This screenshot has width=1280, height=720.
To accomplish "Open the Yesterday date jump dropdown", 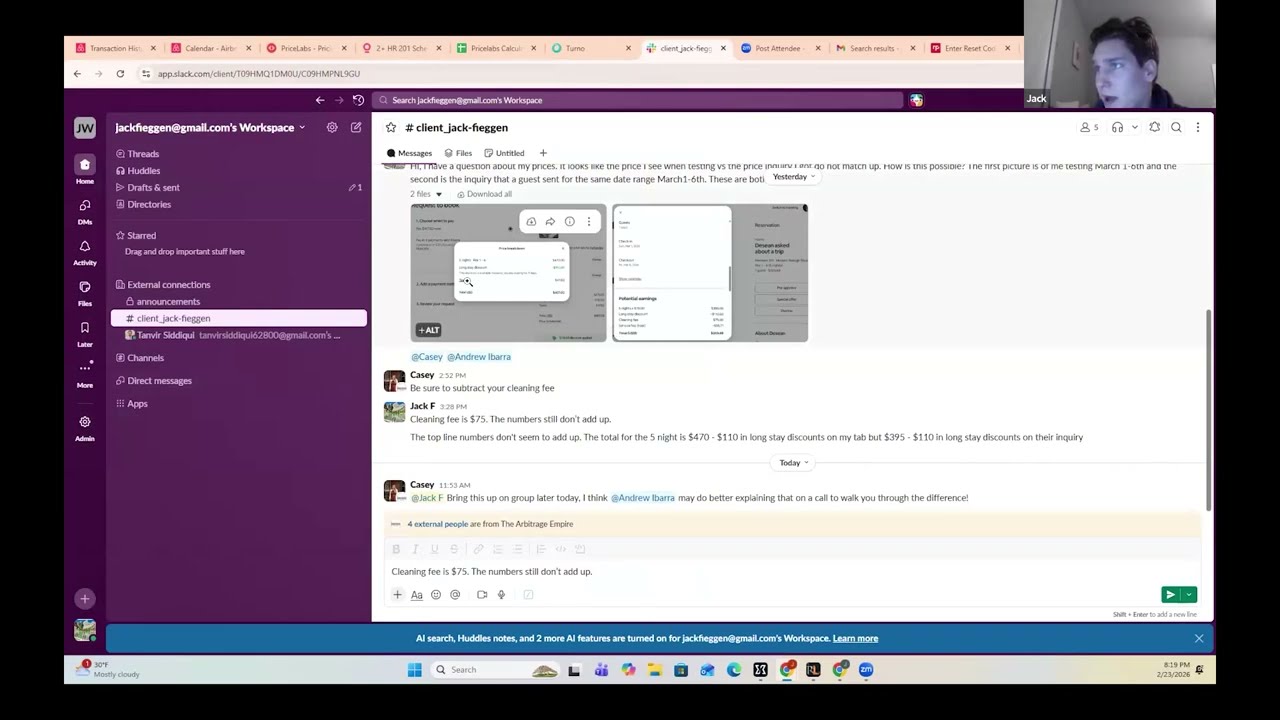I will point(794,177).
